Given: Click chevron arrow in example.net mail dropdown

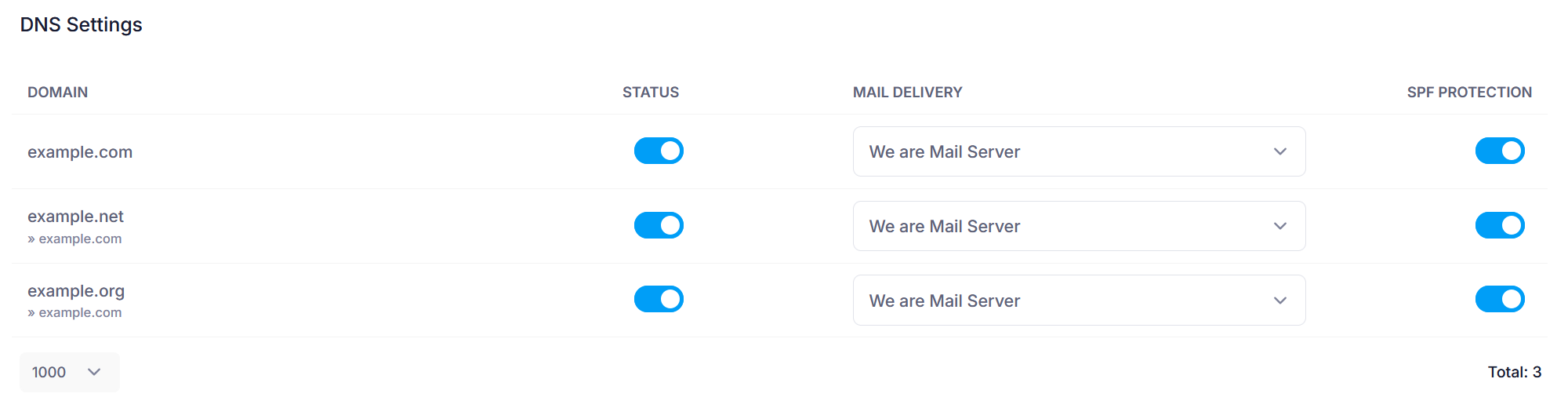Looking at the screenshot, I should 1279,226.
